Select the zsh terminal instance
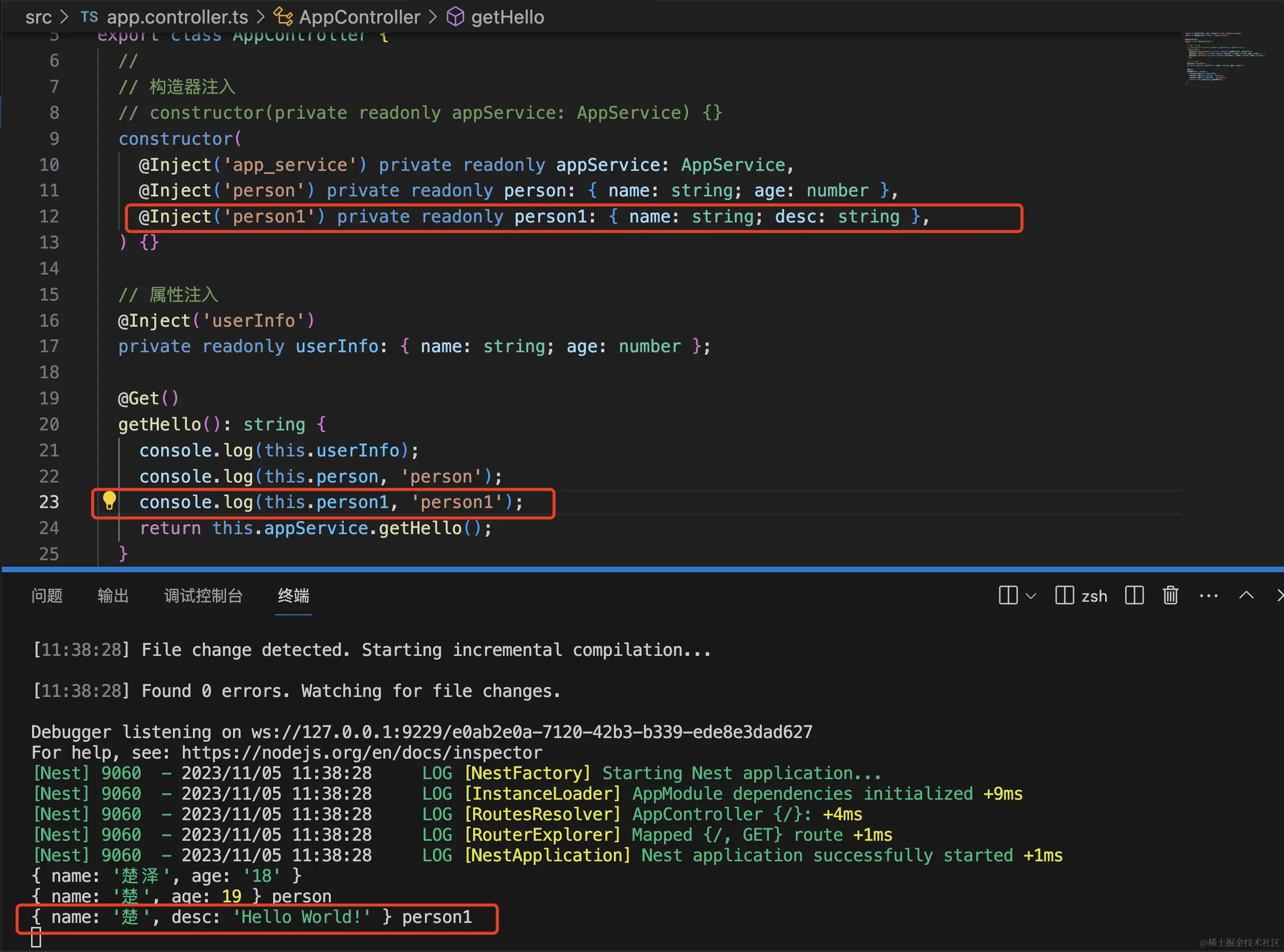Viewport: 1284px width, 952px height. 1081,595
